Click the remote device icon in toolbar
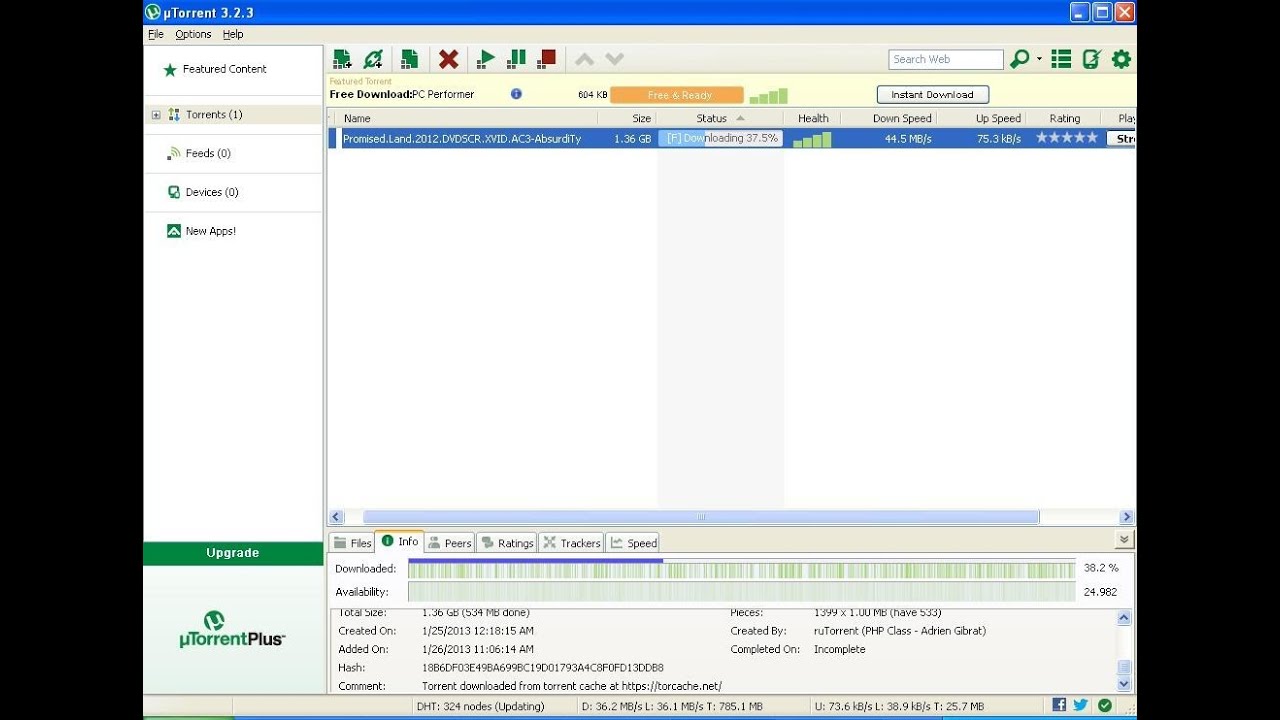The image size is (1280, 720). pyautogui.click(x=1091, y=59)
